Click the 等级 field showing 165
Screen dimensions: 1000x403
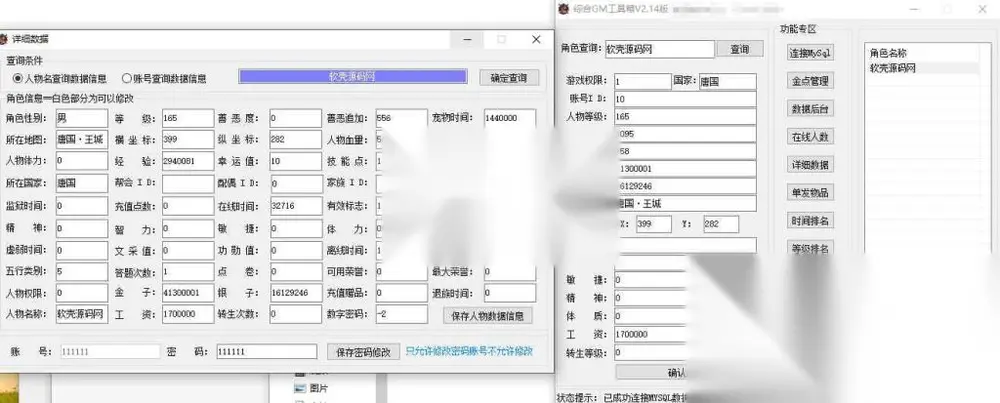pyautogui.click(x=188, y=118)
